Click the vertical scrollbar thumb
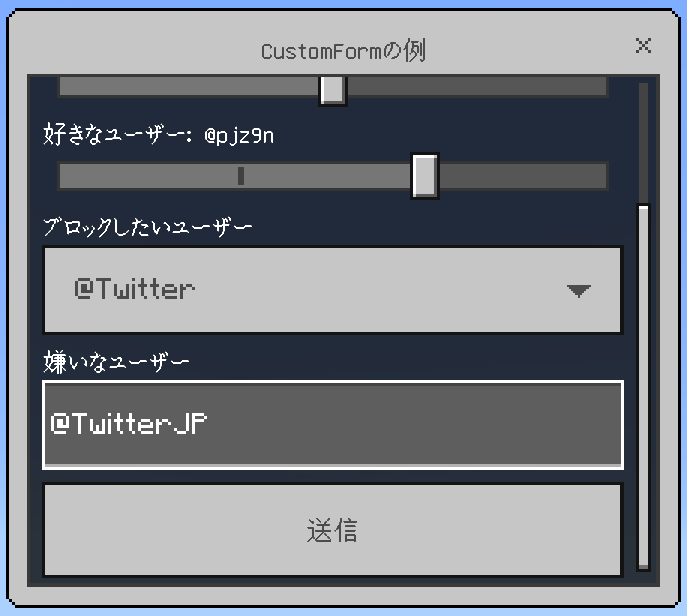 (643, 387)
